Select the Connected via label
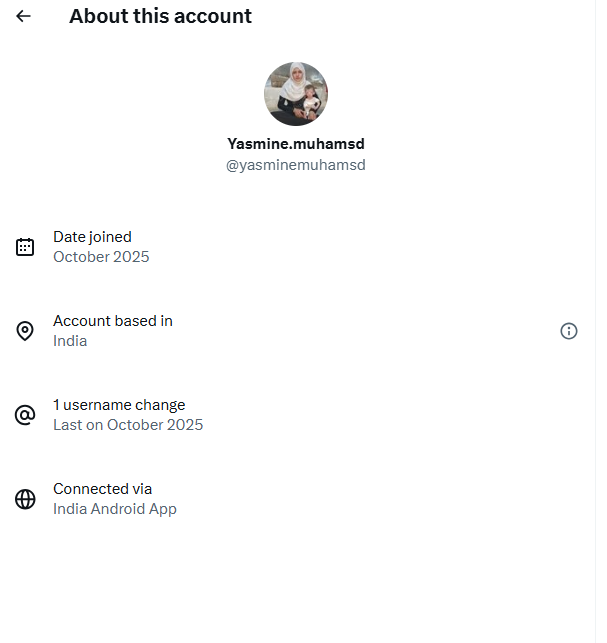Image resolution: width=607 pixels, height=643 pixels. (102, 489)
